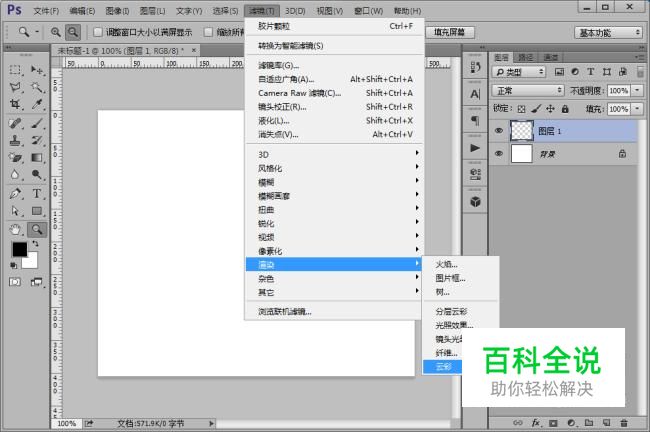Hide layer 图层 1 visibility eye
The height and width of the screenshot is (432, 650).
pyautogui.click(x=499, y=131)
